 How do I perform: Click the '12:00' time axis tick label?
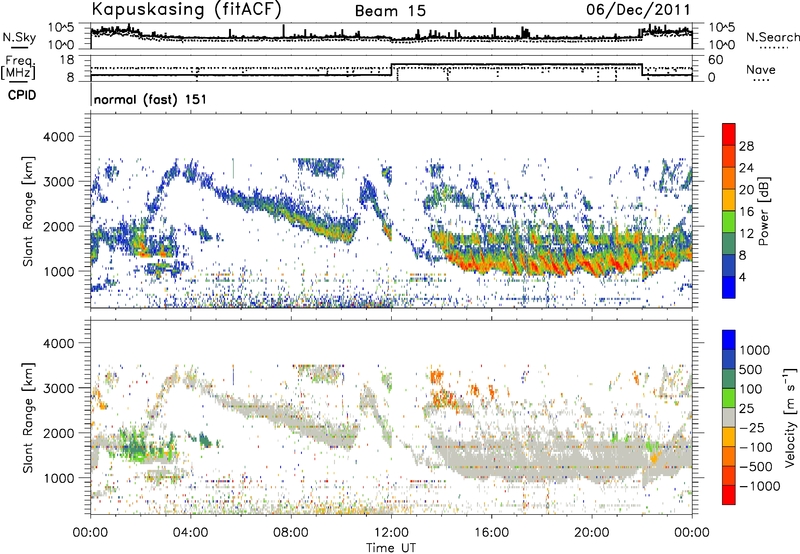(x=391, y=533)
